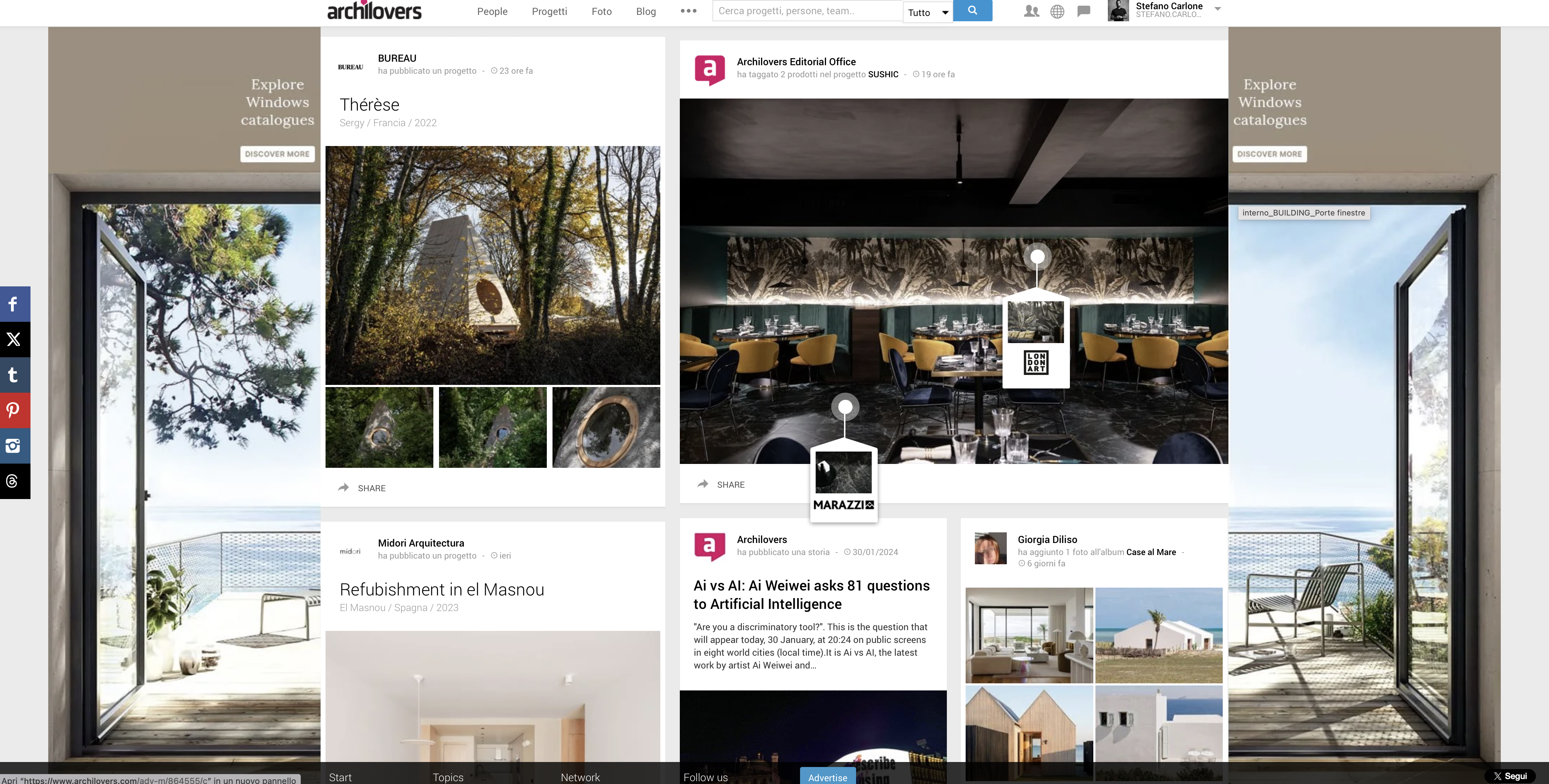Open the three-dots more menu
This screenshot has width=1549, height=784.
pos(689,11)
